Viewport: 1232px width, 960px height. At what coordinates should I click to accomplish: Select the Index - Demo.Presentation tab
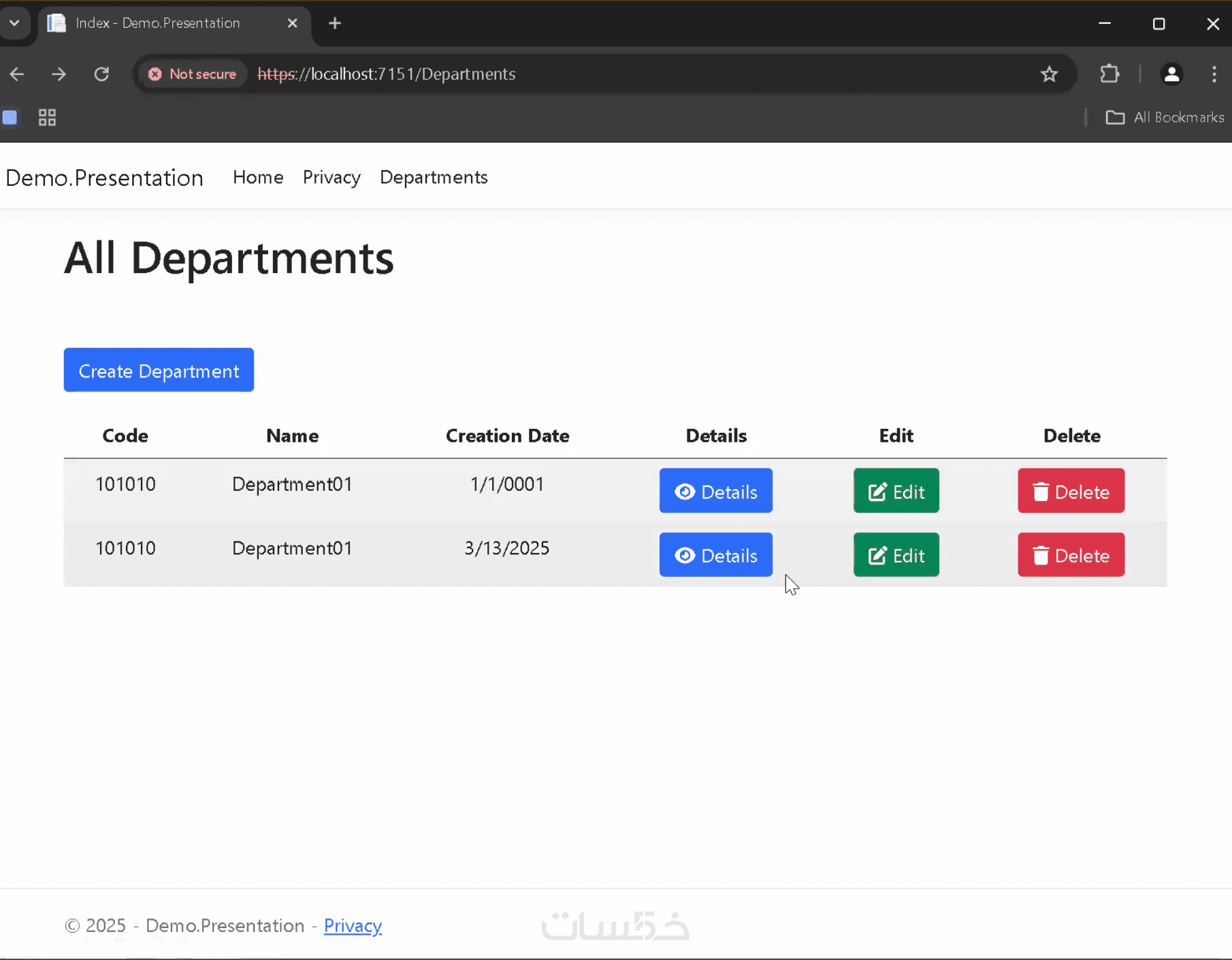click(175, 23)
